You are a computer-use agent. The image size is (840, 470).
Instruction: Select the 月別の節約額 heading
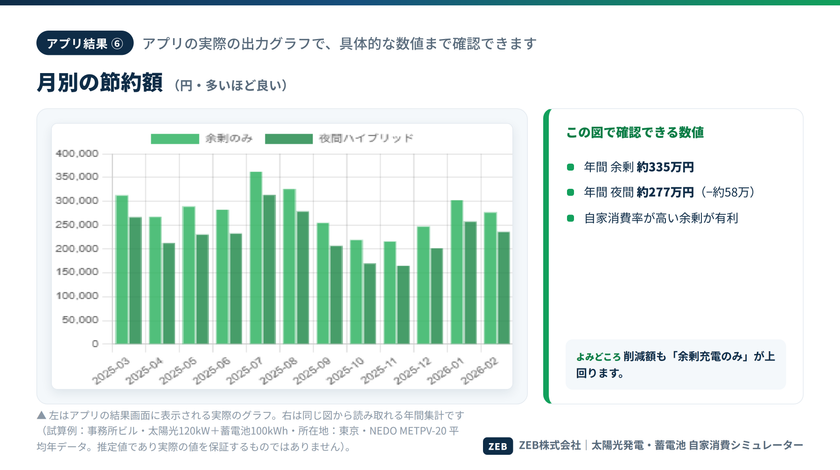[100, 83]
